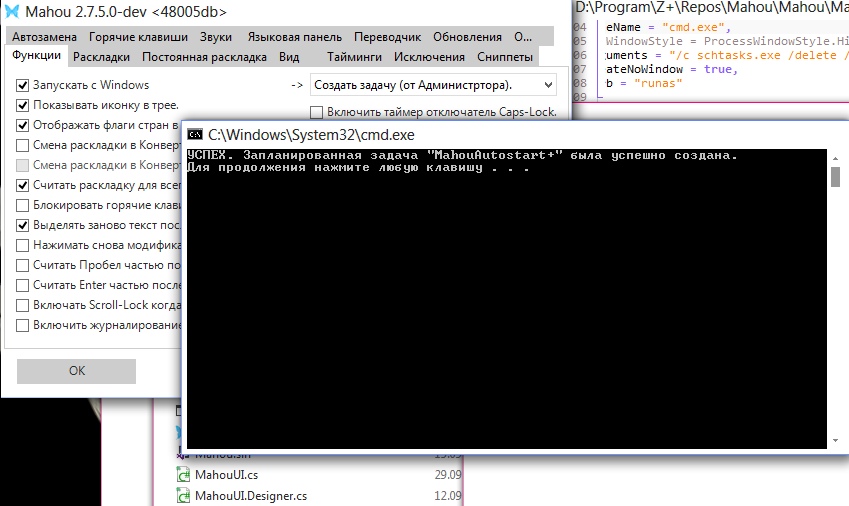Select the MahouUI.cs file icon
This screenshot has height=506, width=849.
pyautogui.click(x=183, y=475)
